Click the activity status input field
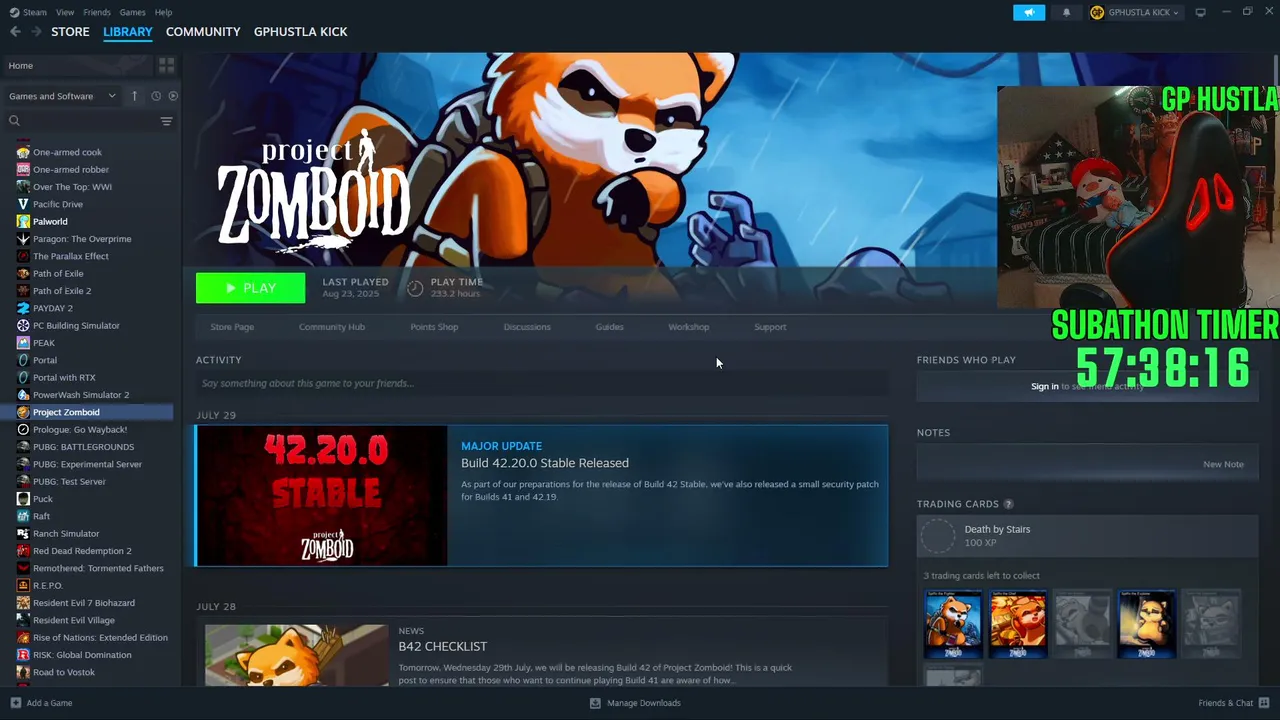The image size is (1280, 720). coord(541,383)
